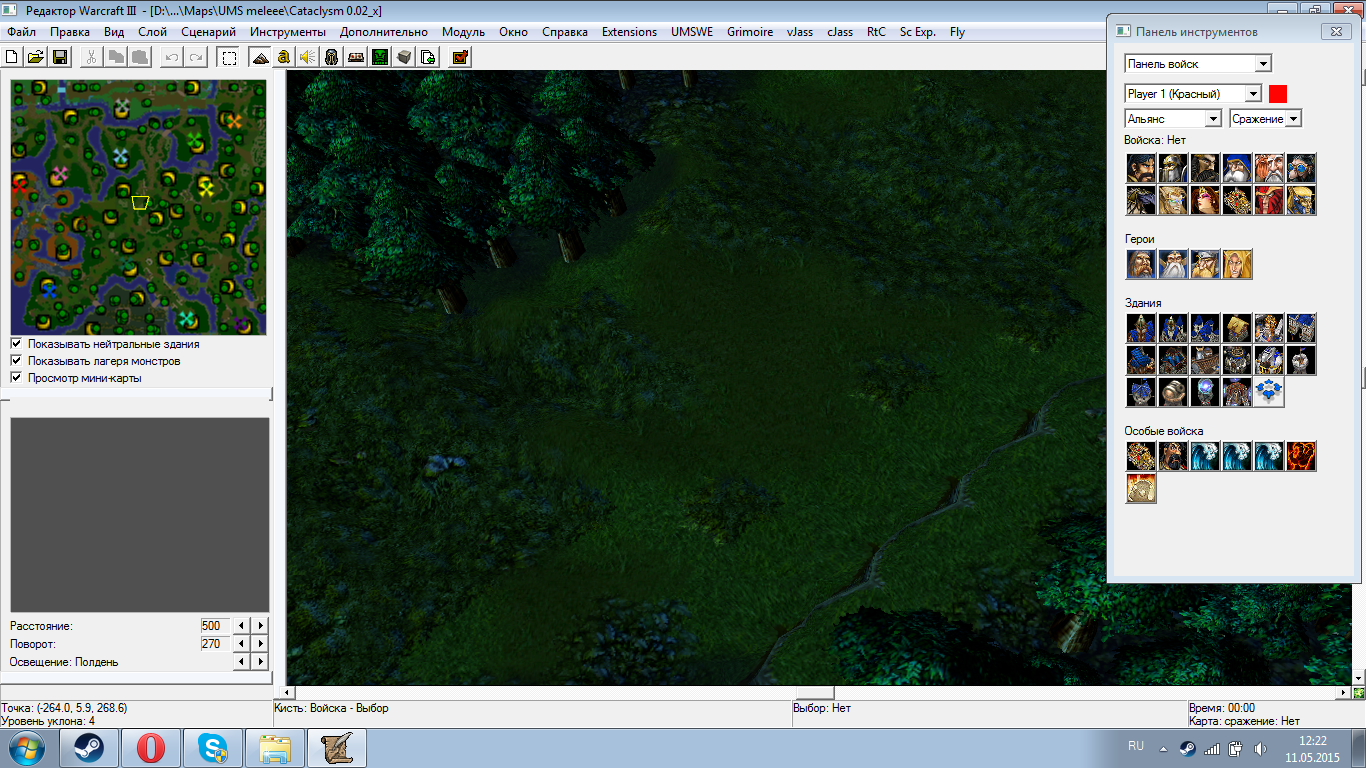
Task: Select the Phoenix special unit icon
Action: 1301,456
